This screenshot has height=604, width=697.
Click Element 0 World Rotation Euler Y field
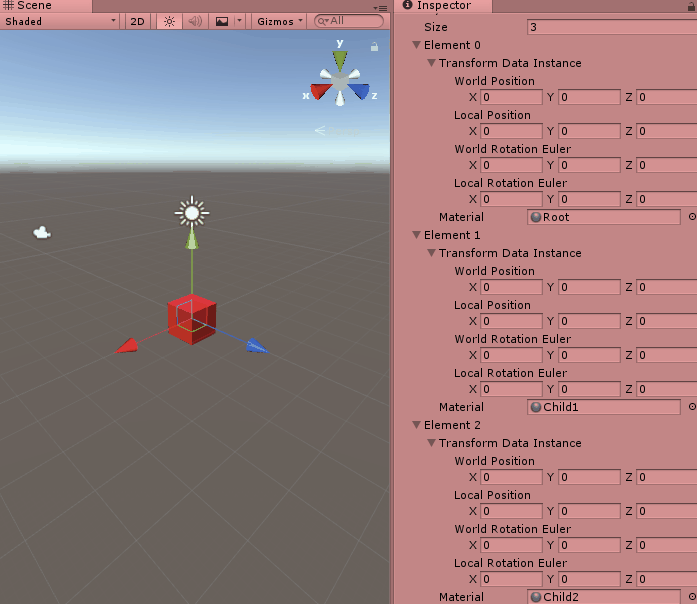tap(589, 165)
